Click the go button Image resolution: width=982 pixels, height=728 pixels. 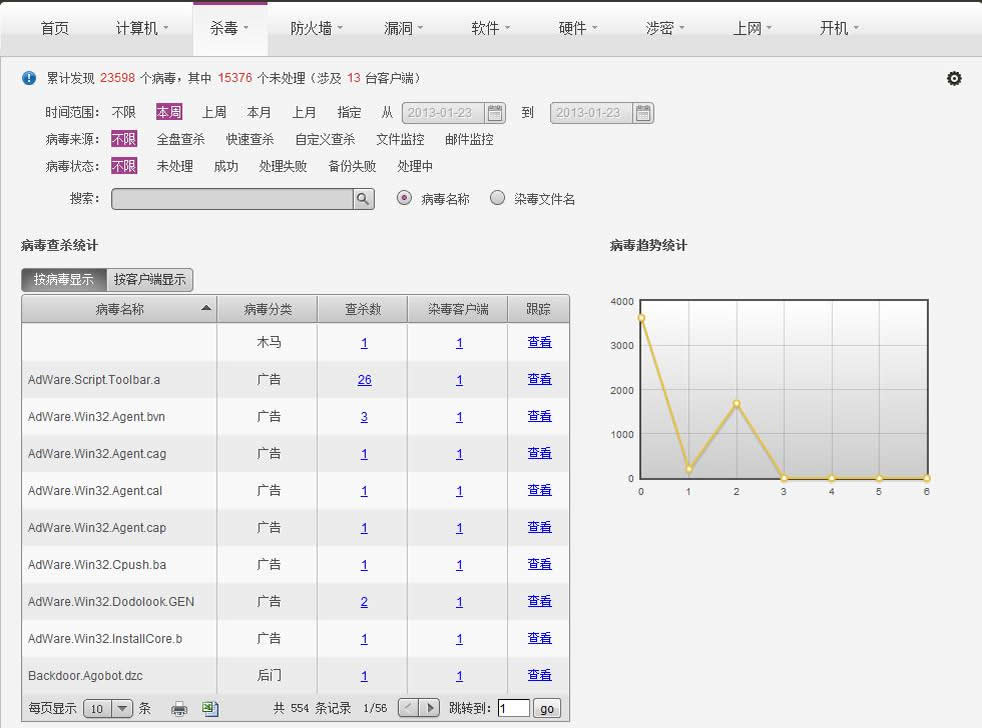pyautogui.click(x=547, y=709)
